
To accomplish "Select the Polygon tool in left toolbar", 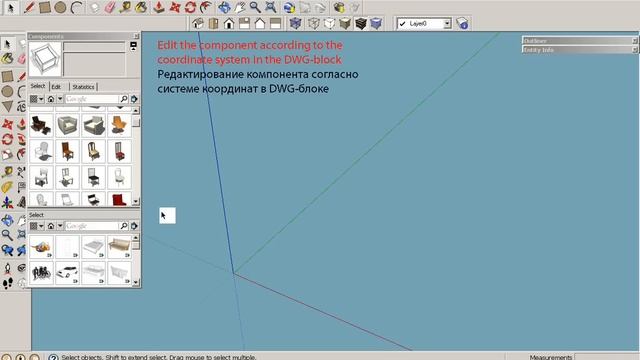I will click(7, 107).
